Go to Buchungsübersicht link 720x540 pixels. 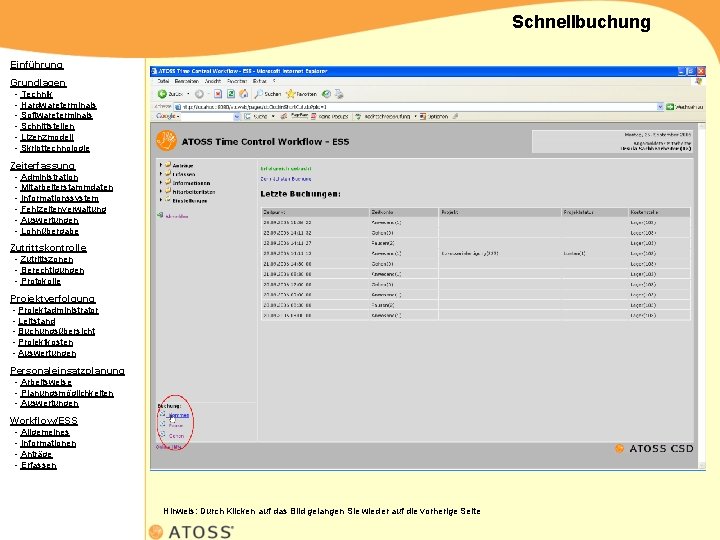pos(56,331)
